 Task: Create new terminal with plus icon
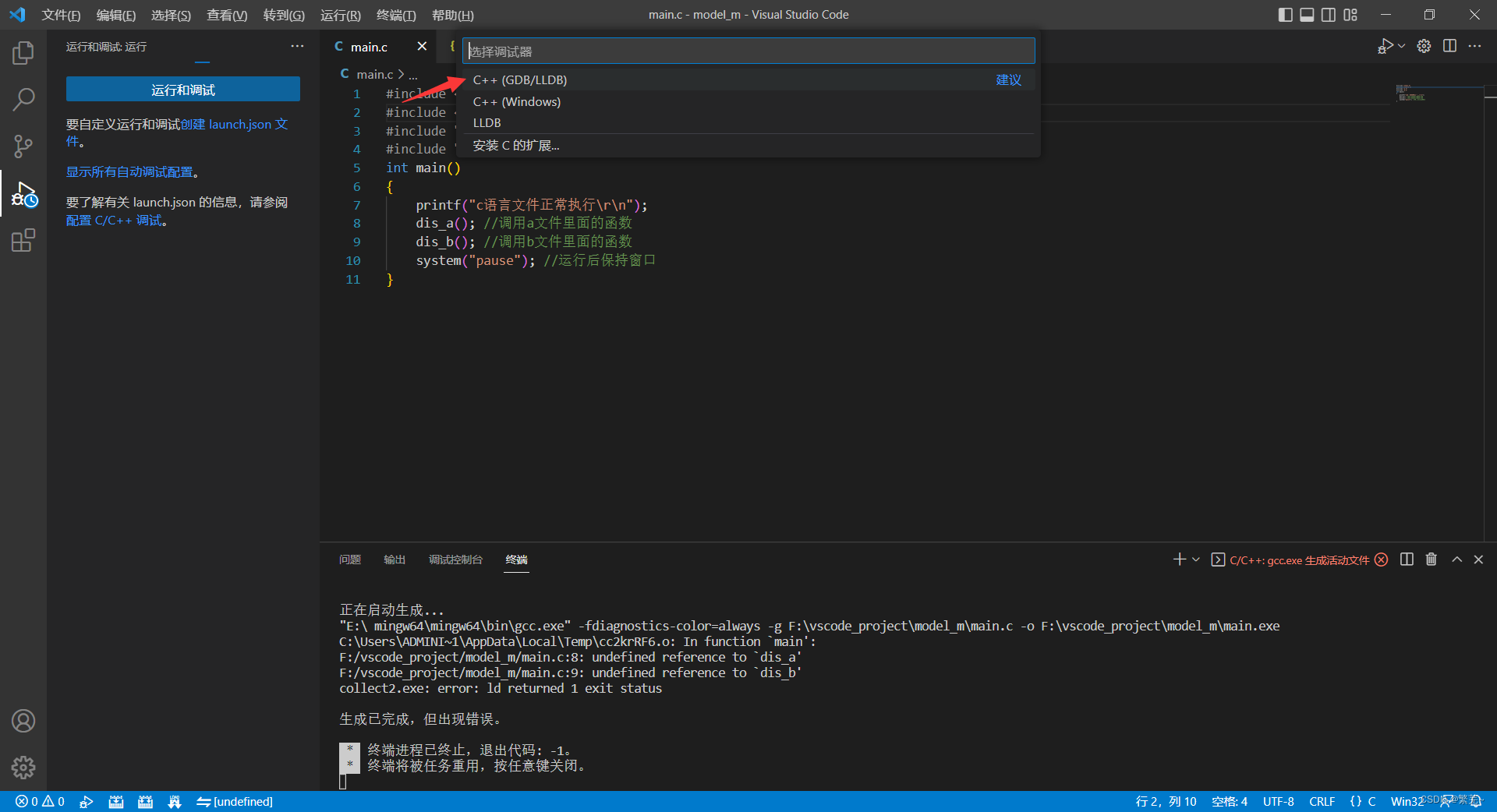pos(1179,560)
